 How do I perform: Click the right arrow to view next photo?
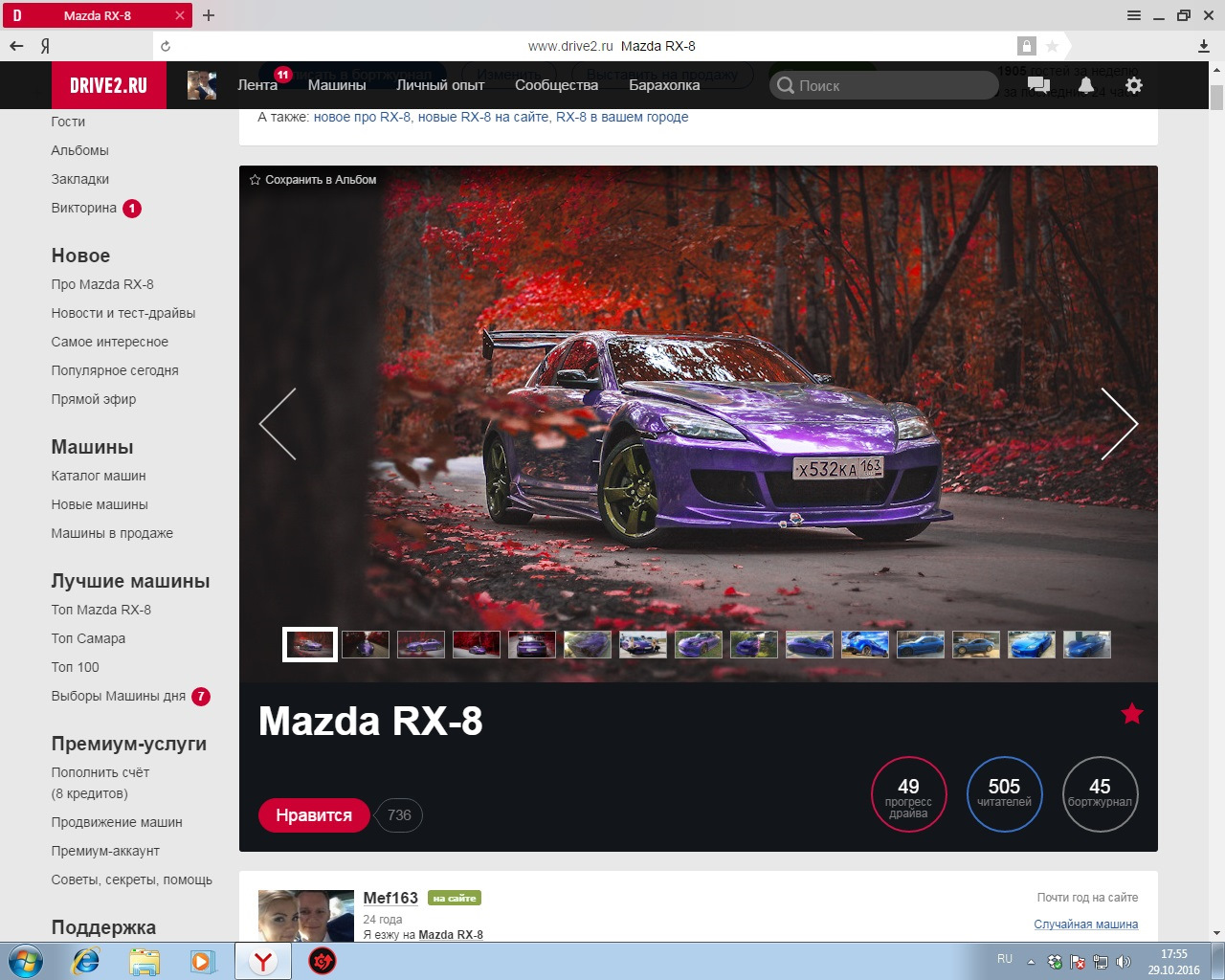(1120, 423)
